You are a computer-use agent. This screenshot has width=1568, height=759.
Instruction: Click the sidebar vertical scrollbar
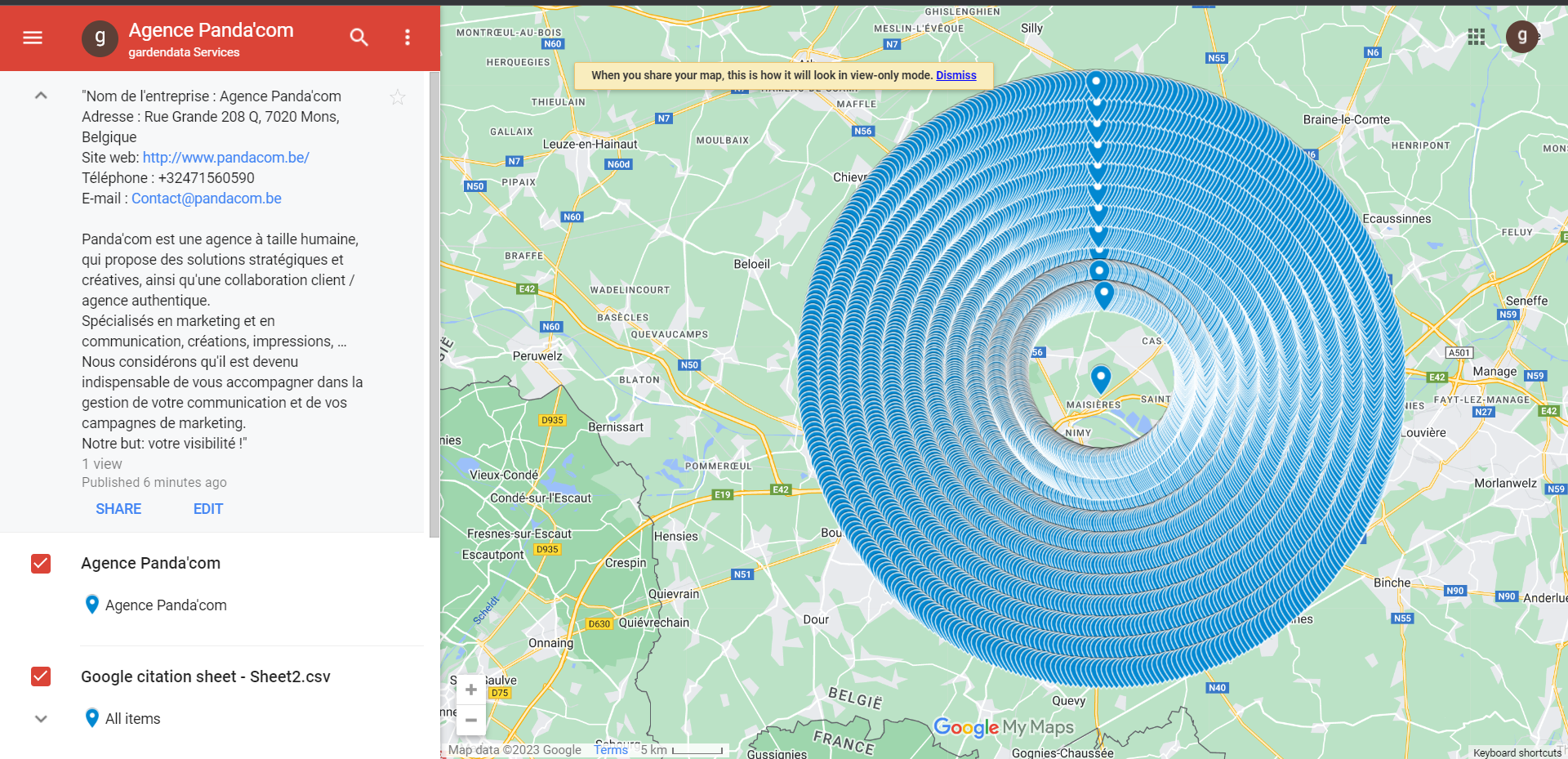coord(434,304)
